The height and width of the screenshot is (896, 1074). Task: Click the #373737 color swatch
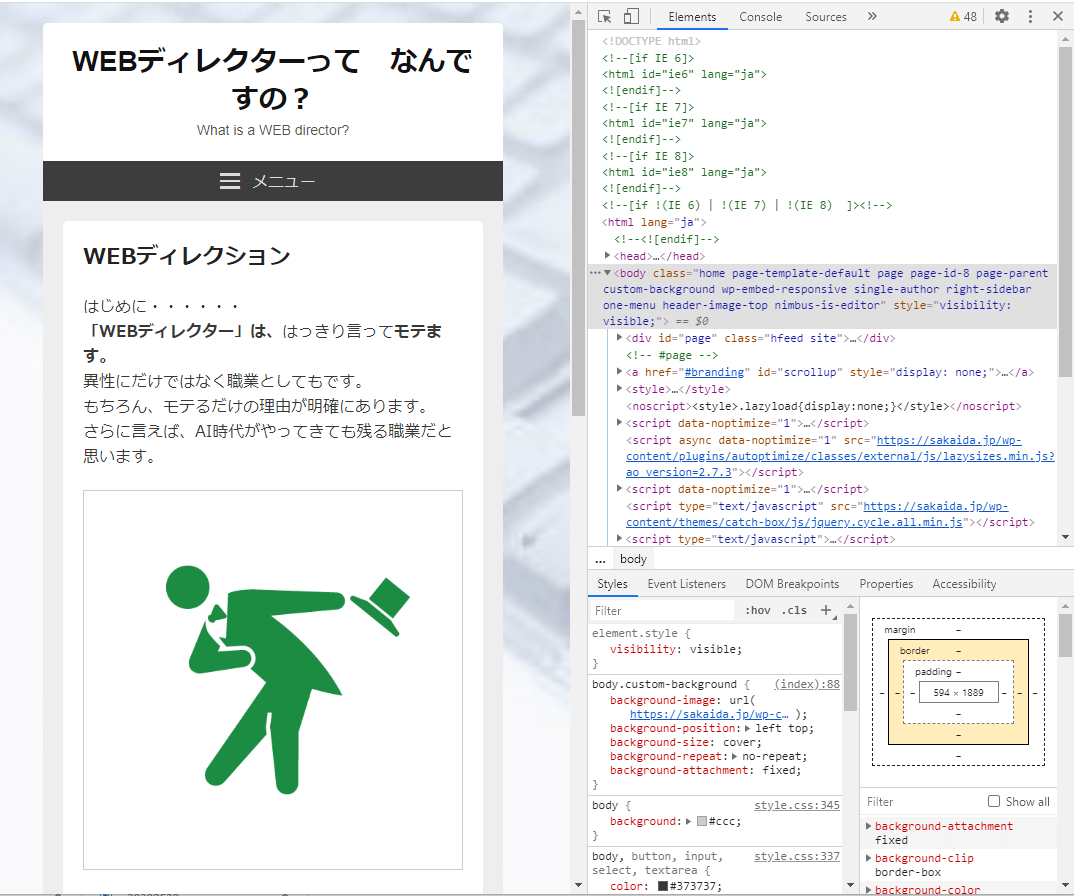pyautogui.click(x=663, y=886)
